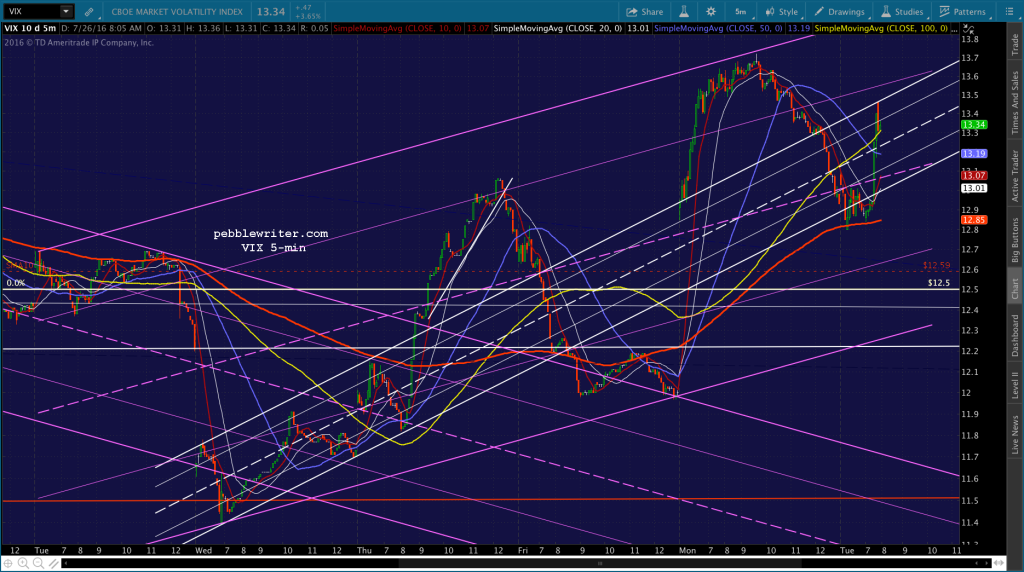Click the Wed label on time axis

204,550
